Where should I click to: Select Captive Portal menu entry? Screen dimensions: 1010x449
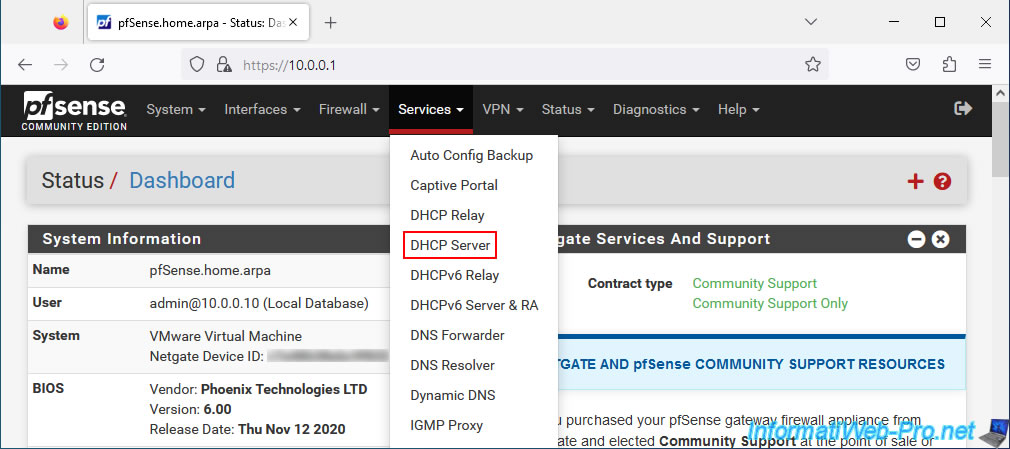point(454,186)
